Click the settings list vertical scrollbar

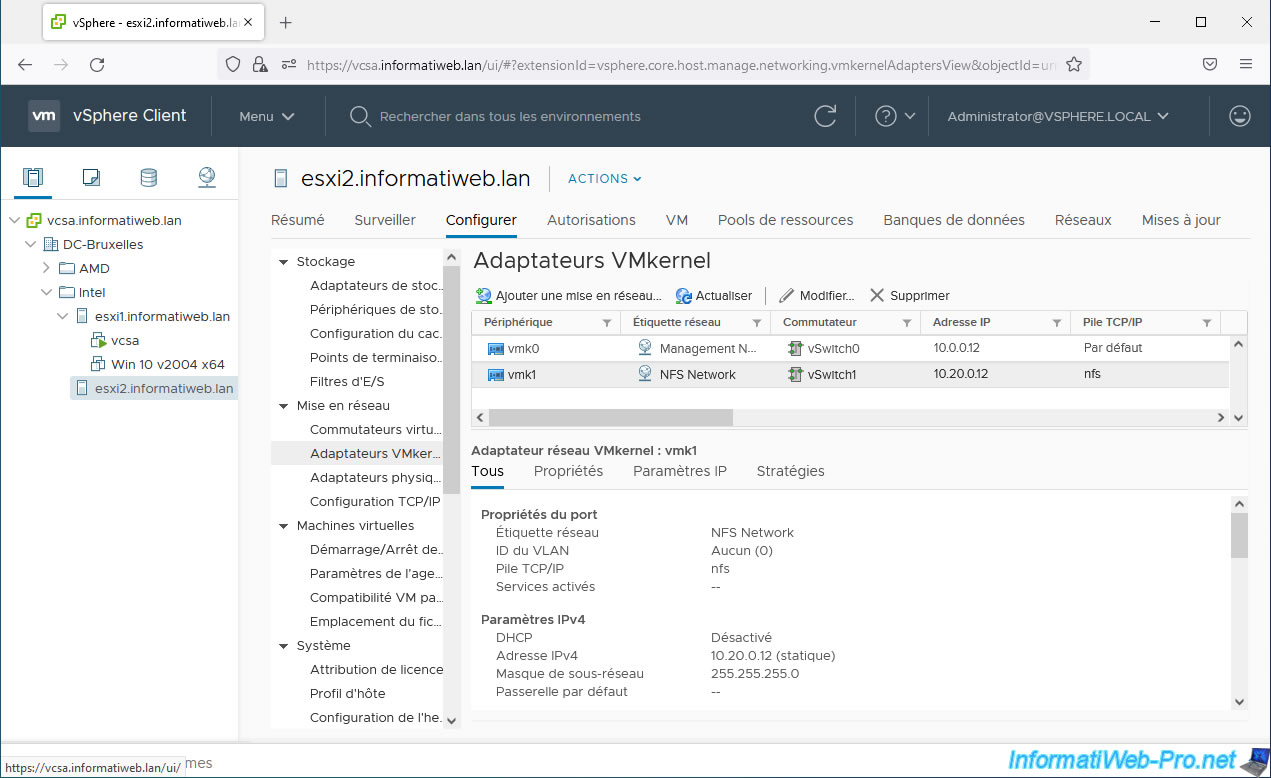(x=451, y=381)
